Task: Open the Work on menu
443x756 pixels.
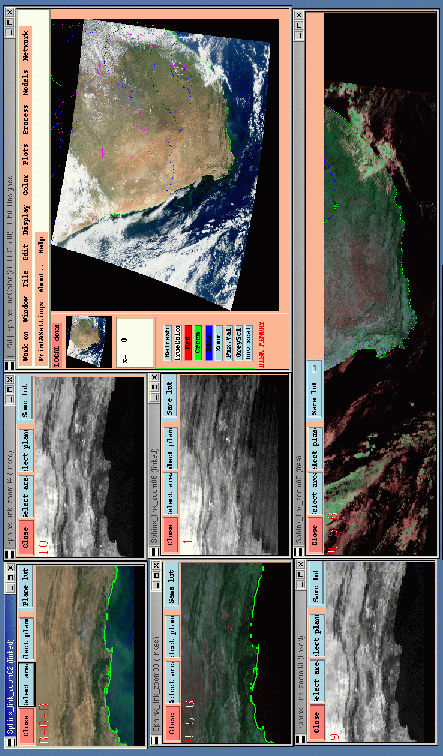Action: coord(26,345)
